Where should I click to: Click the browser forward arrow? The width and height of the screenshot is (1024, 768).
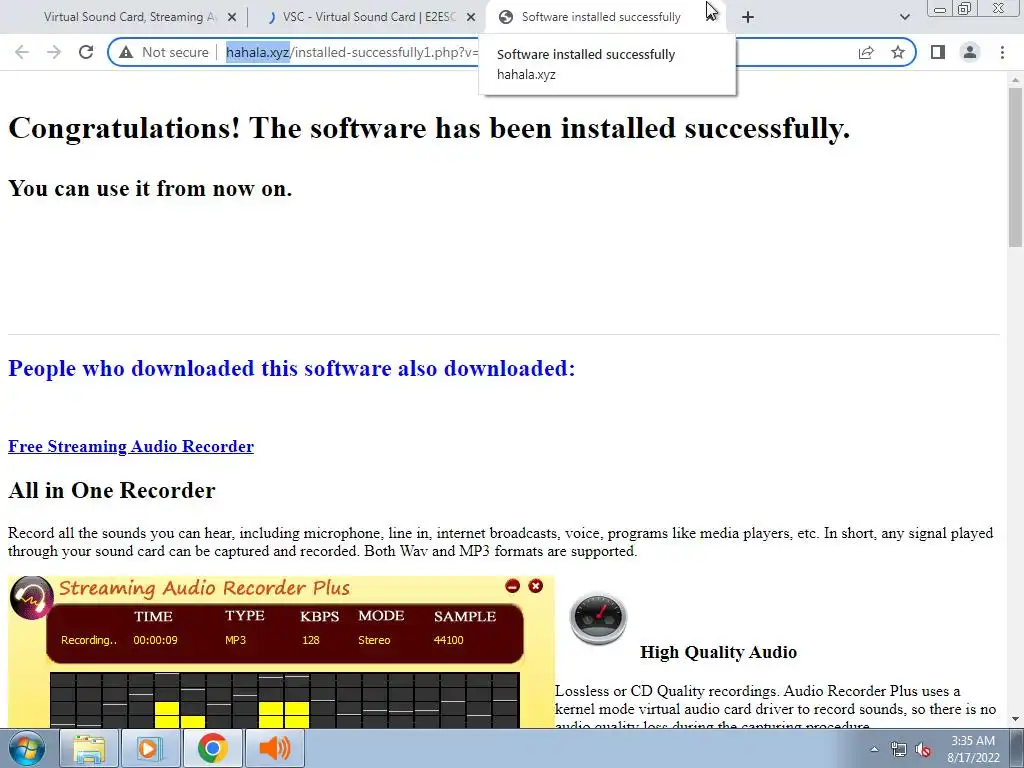tap(54, 52)
